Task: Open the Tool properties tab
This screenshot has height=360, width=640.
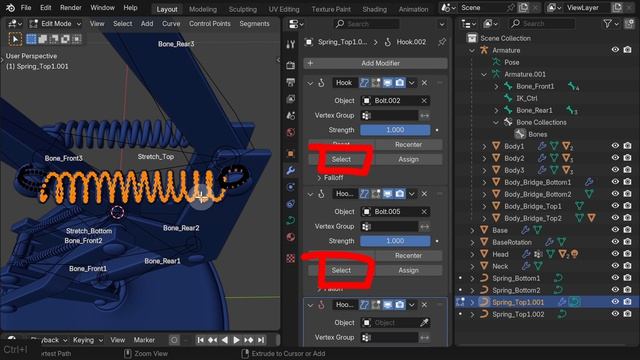Action: coord(291,44)
